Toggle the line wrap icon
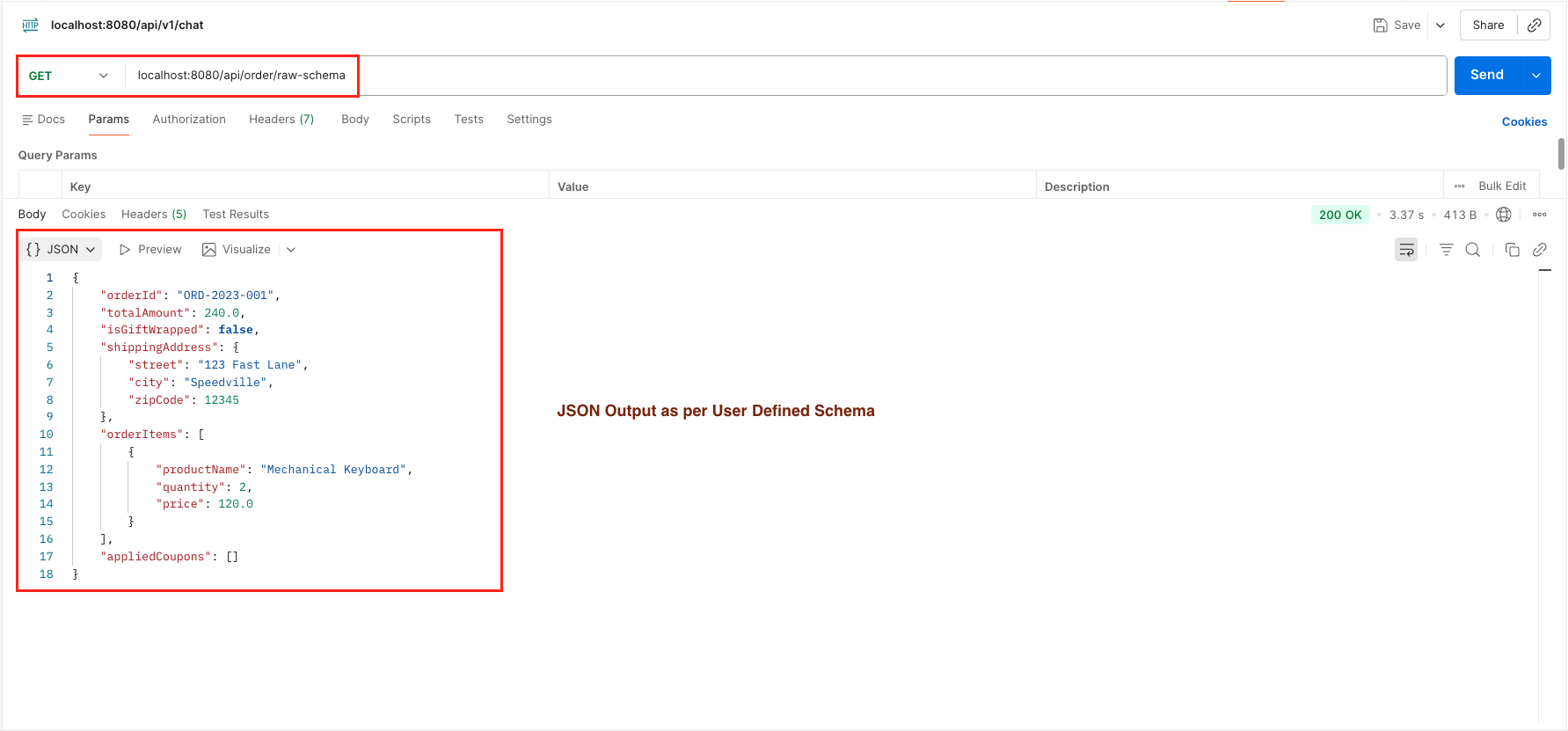Viewport: 1568px width, 731px height. coord(1406,250)
